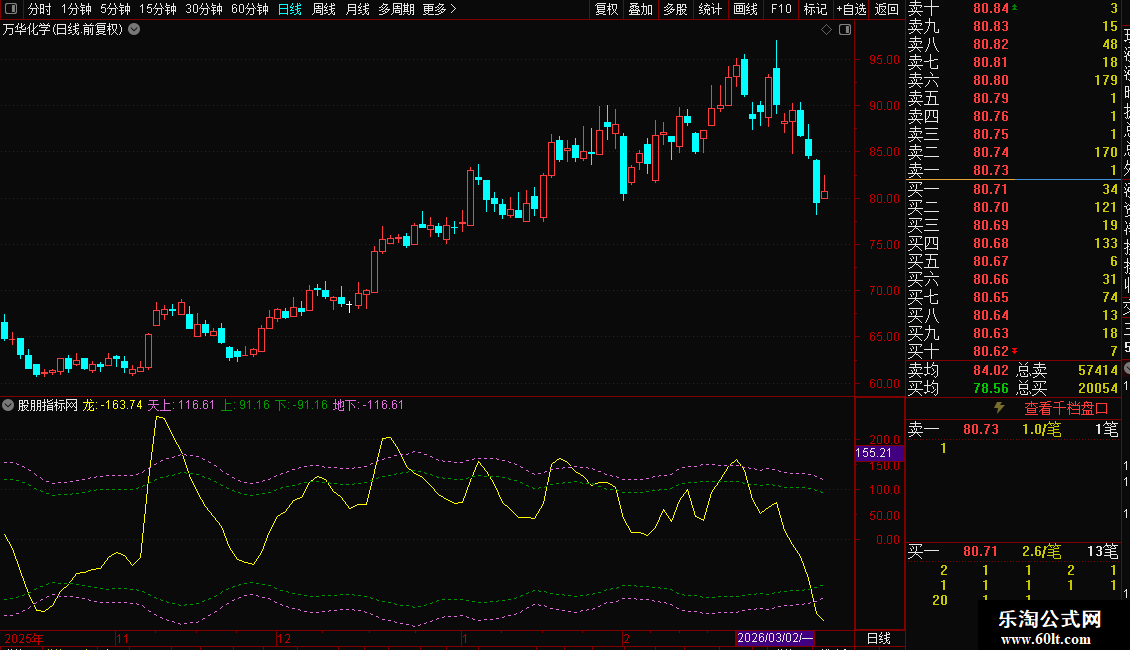This screenshot has width=1130, height=650.
Task: Select the 买四 row at 80.68
Action: coord(1013,243)
